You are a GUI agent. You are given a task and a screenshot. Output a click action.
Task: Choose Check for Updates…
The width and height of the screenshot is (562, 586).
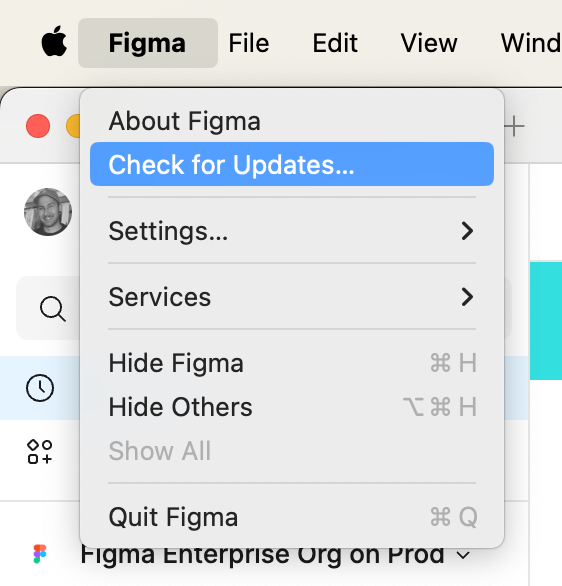coord(292,164)
